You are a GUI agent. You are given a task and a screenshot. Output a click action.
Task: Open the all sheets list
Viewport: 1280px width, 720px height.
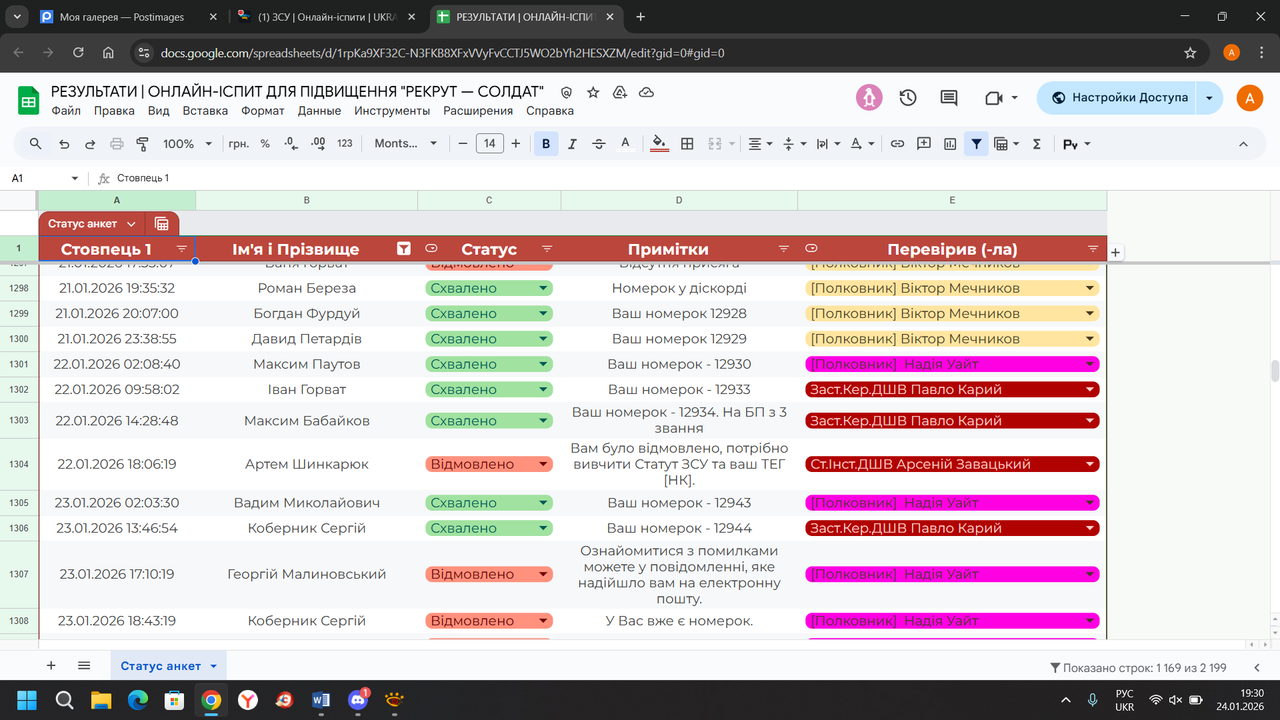(x=84, y=665)
